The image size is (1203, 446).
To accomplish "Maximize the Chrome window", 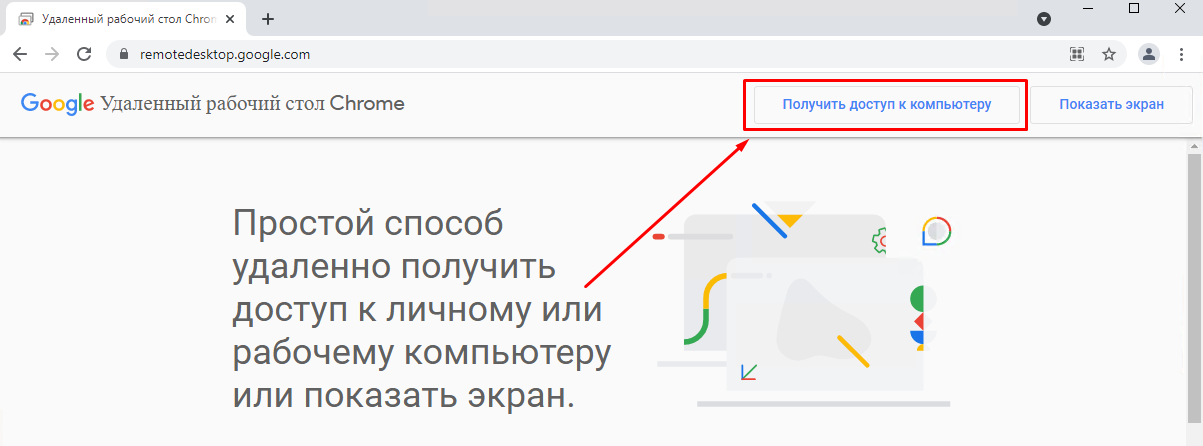I will [x=1134, y=9].
